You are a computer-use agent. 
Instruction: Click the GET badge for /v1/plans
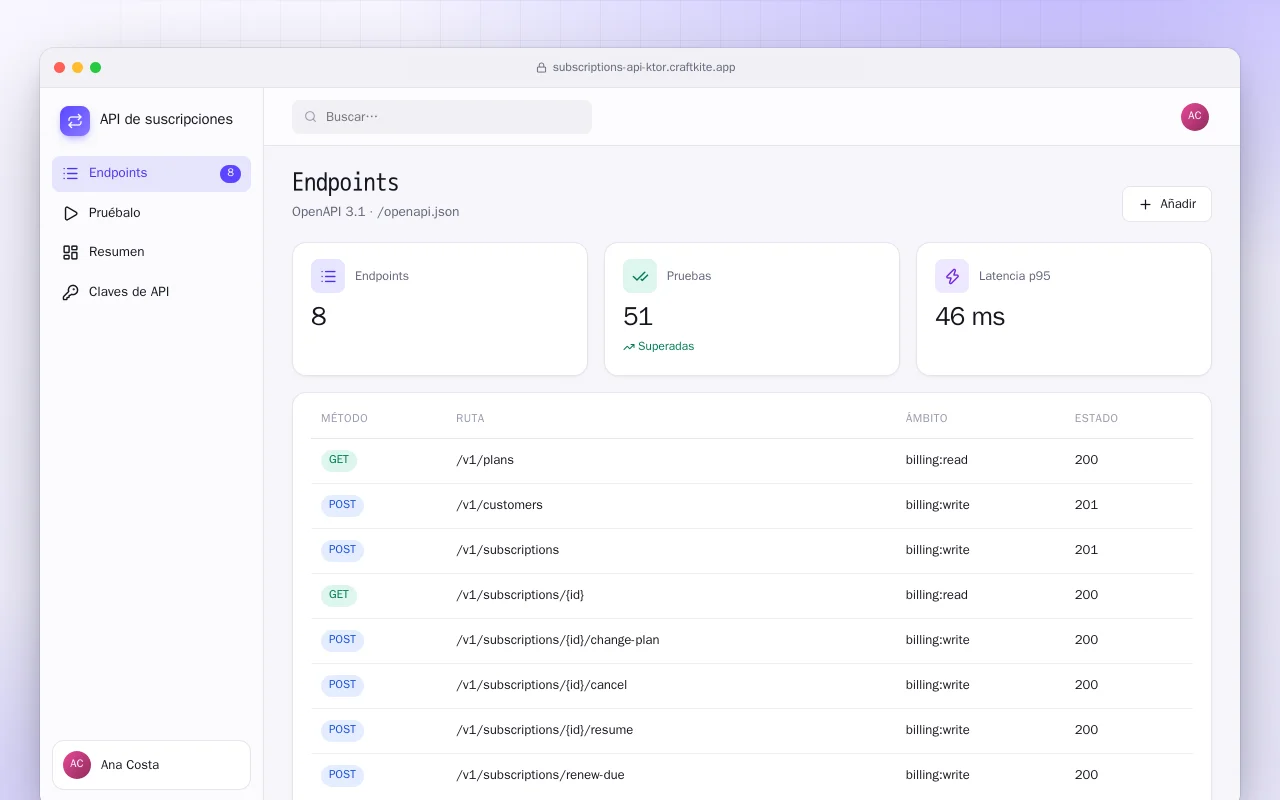point(339,461)
